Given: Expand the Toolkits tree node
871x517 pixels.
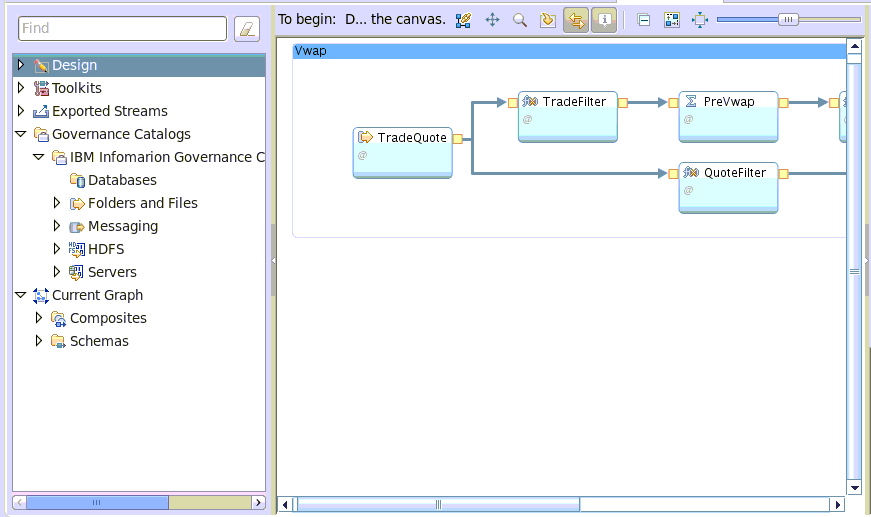Looking at the screenshot, I should click(21, 88).
